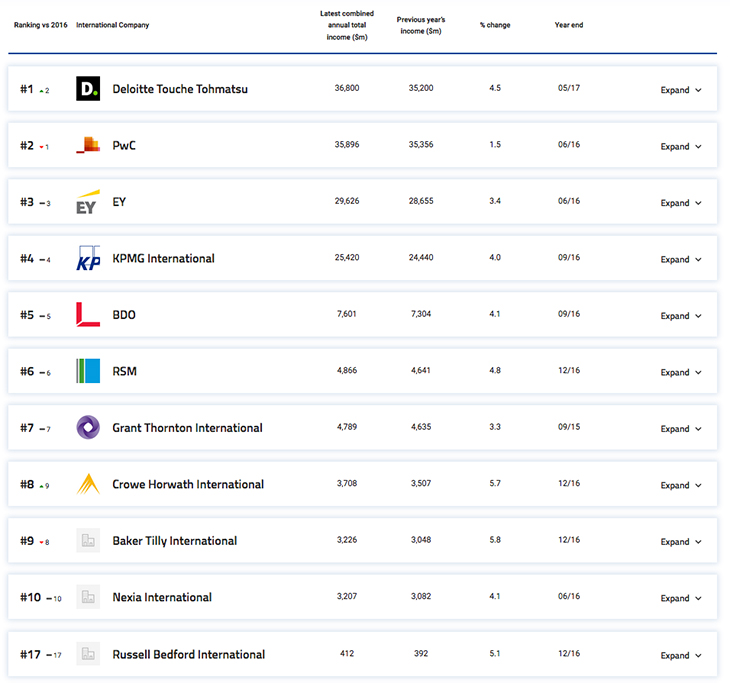Expand the Russell Bedford International row
Image resolution: width=730 pixels, height=683 pixels.
[x=681, y=655]
